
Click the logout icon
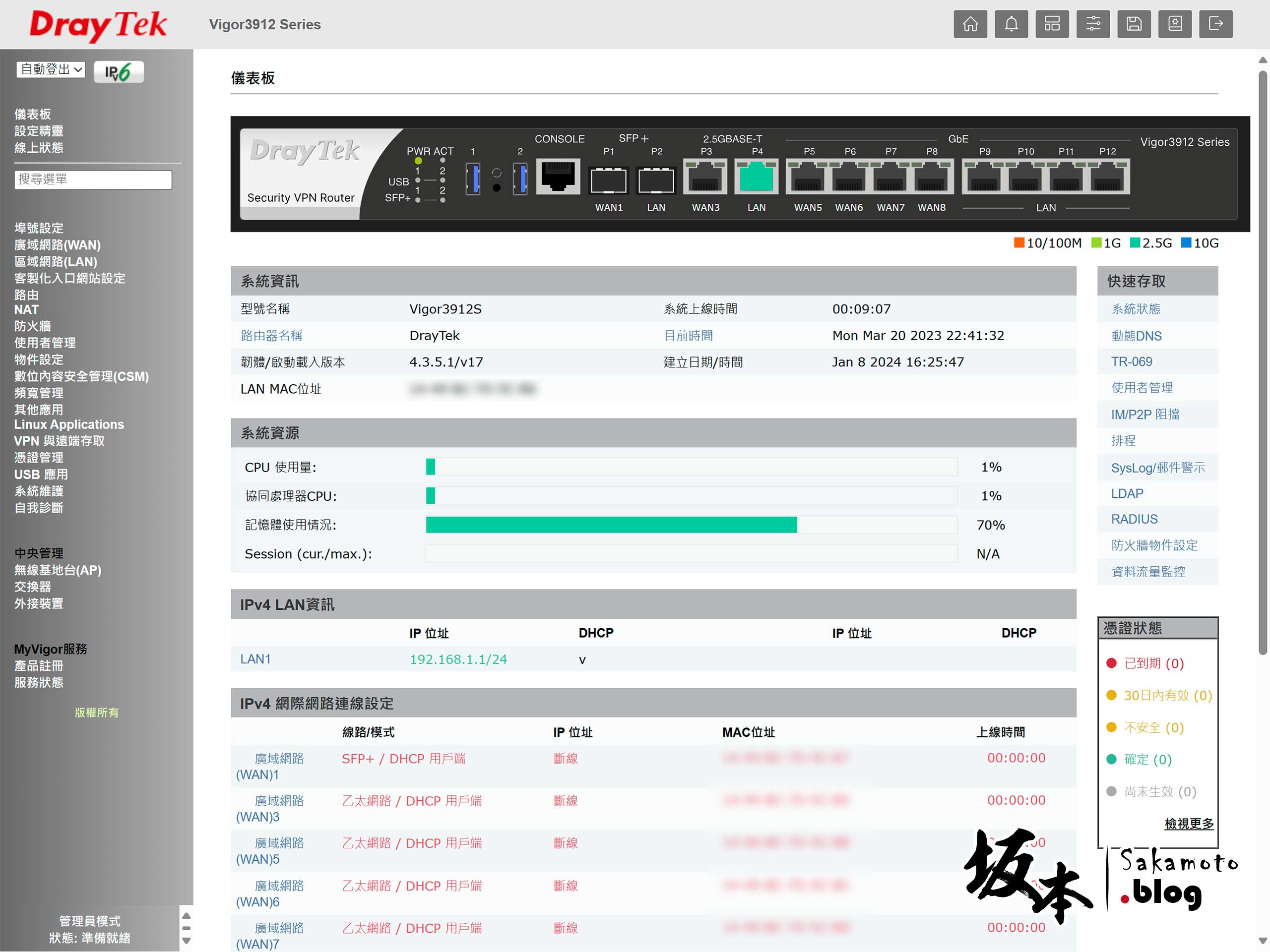coord(1216,24)
